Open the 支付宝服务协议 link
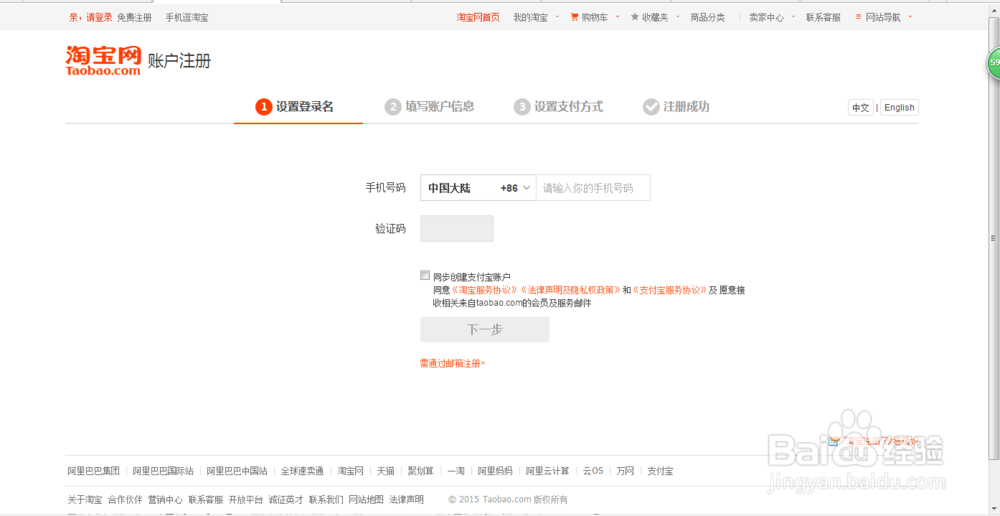Image resolution: width=1000 pixels, height=516 pixels. (670, 290)
